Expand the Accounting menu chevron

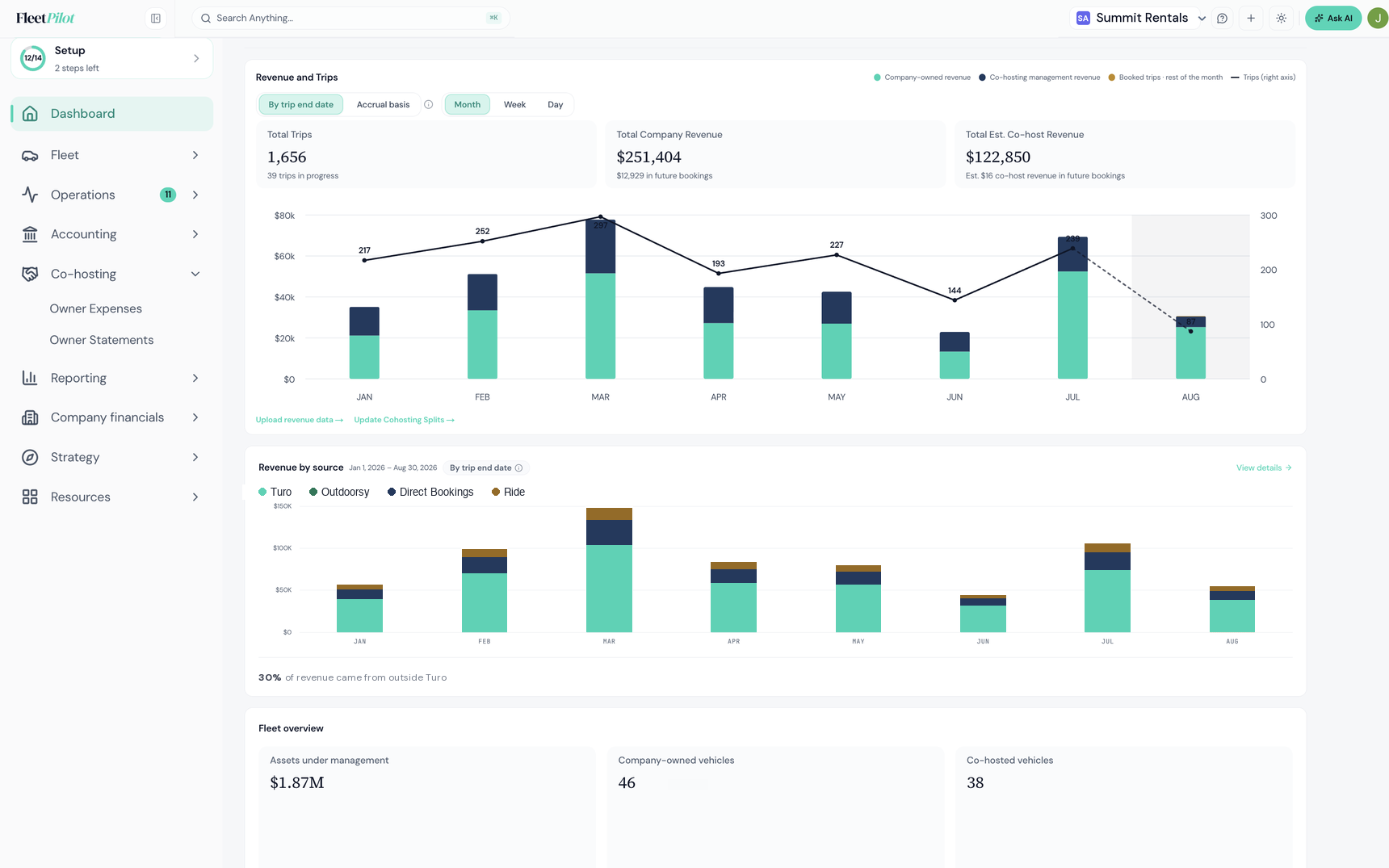[195, 234]
